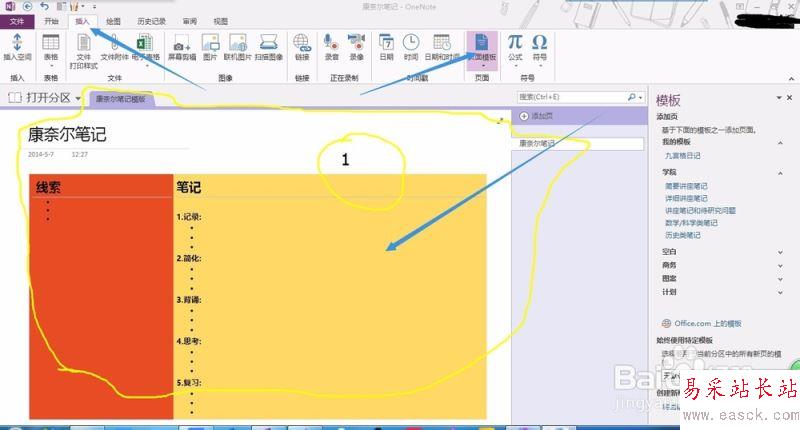800x430 pixels.
Task: Expand page to full view with arrow icon
Action: coord(501,120)
